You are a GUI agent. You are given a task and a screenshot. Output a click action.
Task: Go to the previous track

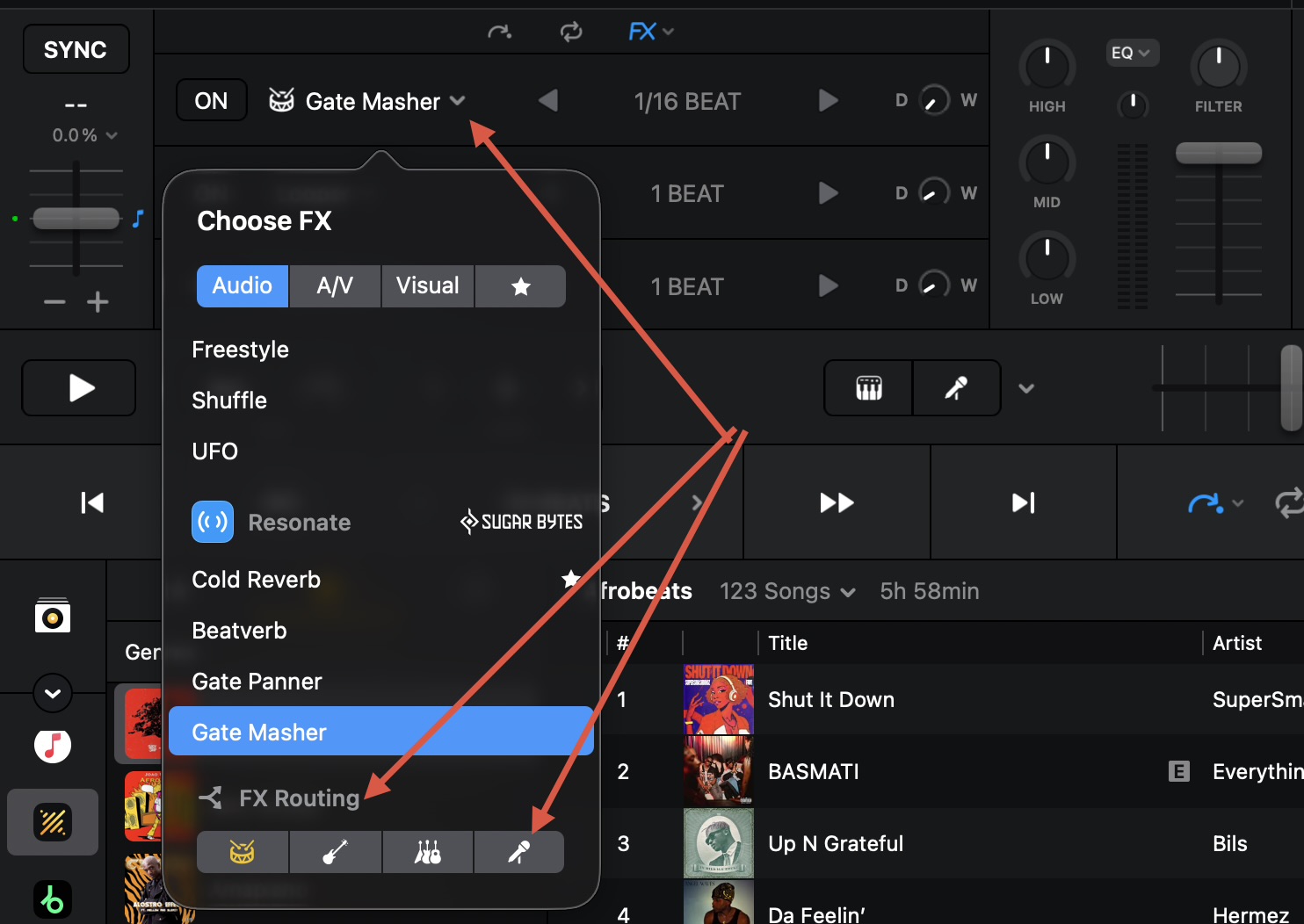[92, 502]
